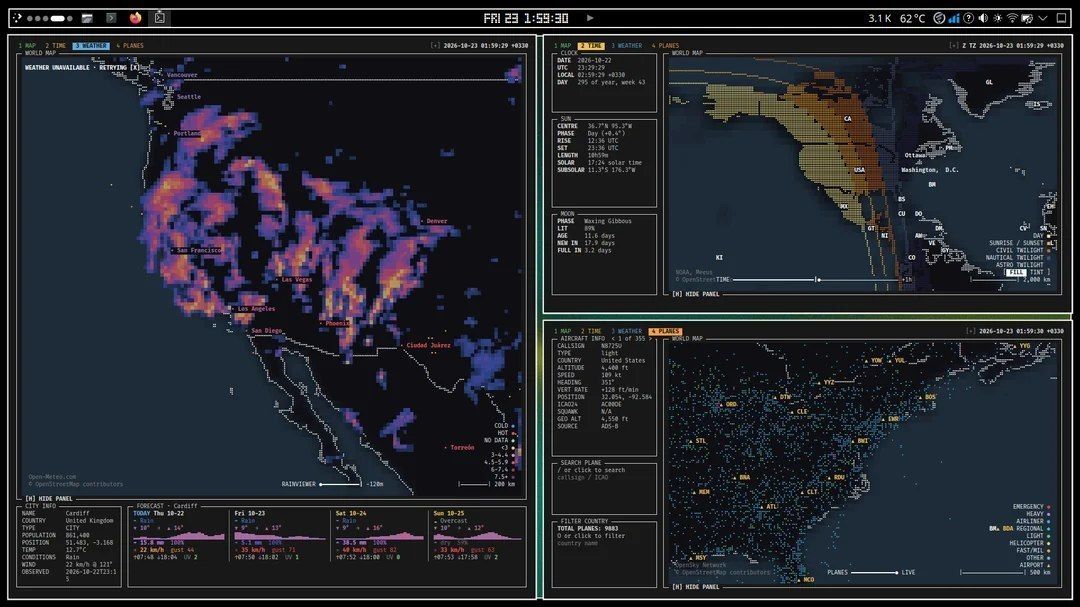Click the ATL airport marker
This screenshot has height=607, width=1080.
[768, 506]
